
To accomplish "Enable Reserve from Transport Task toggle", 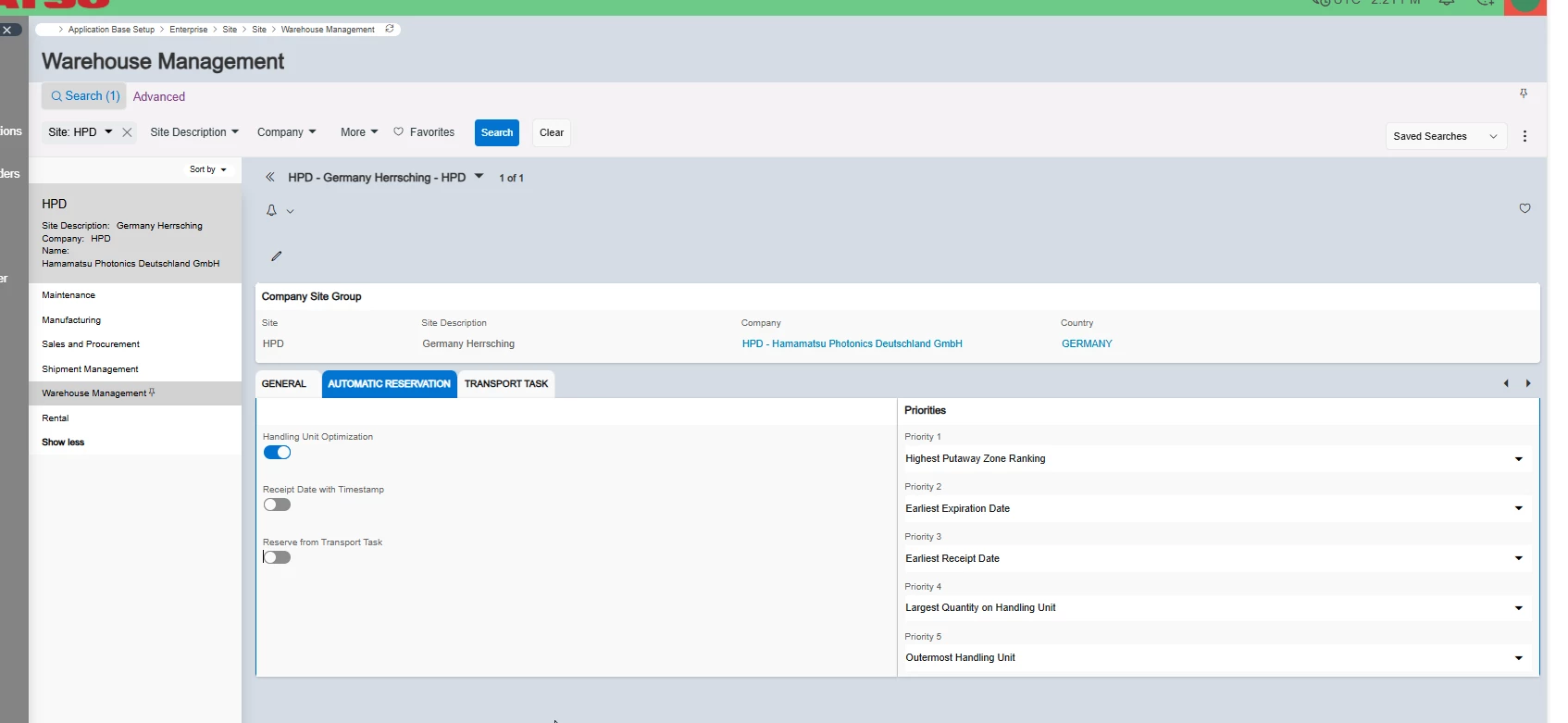I will click(277, 558).
